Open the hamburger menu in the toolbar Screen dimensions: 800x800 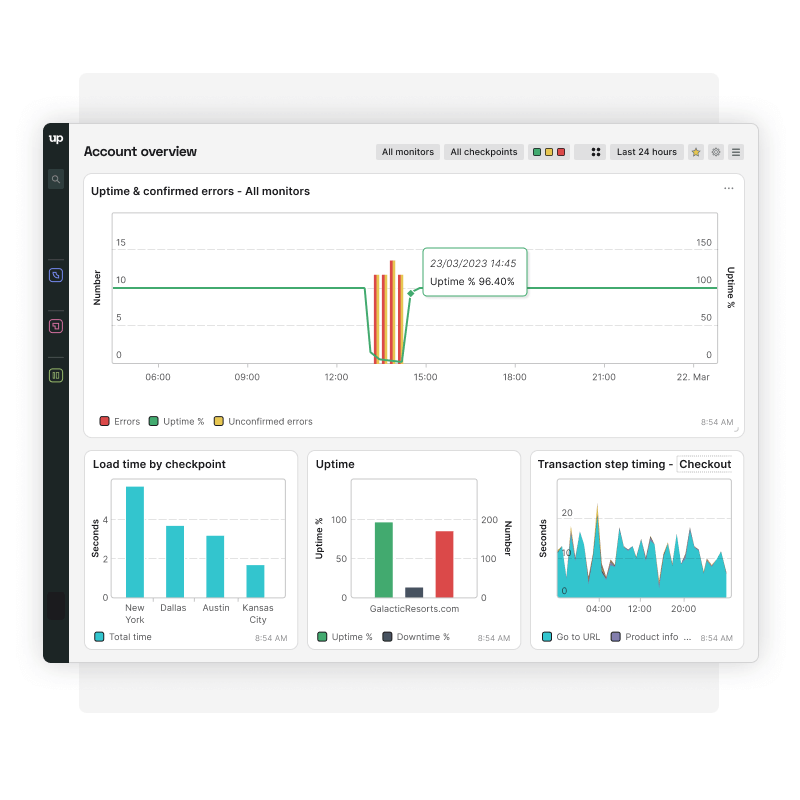[736, 152]
